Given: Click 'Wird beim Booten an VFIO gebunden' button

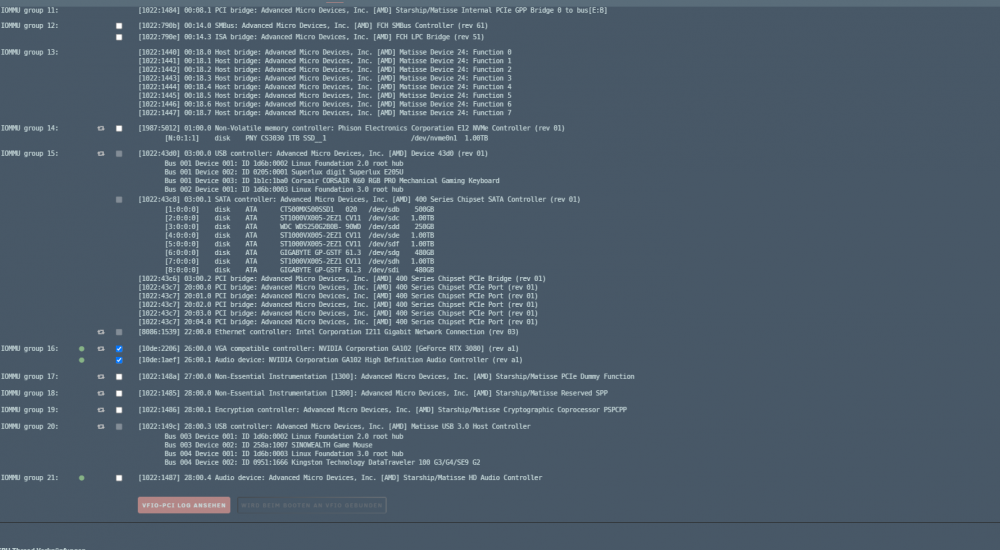Looking at the screenshot, I should [312, 505].
